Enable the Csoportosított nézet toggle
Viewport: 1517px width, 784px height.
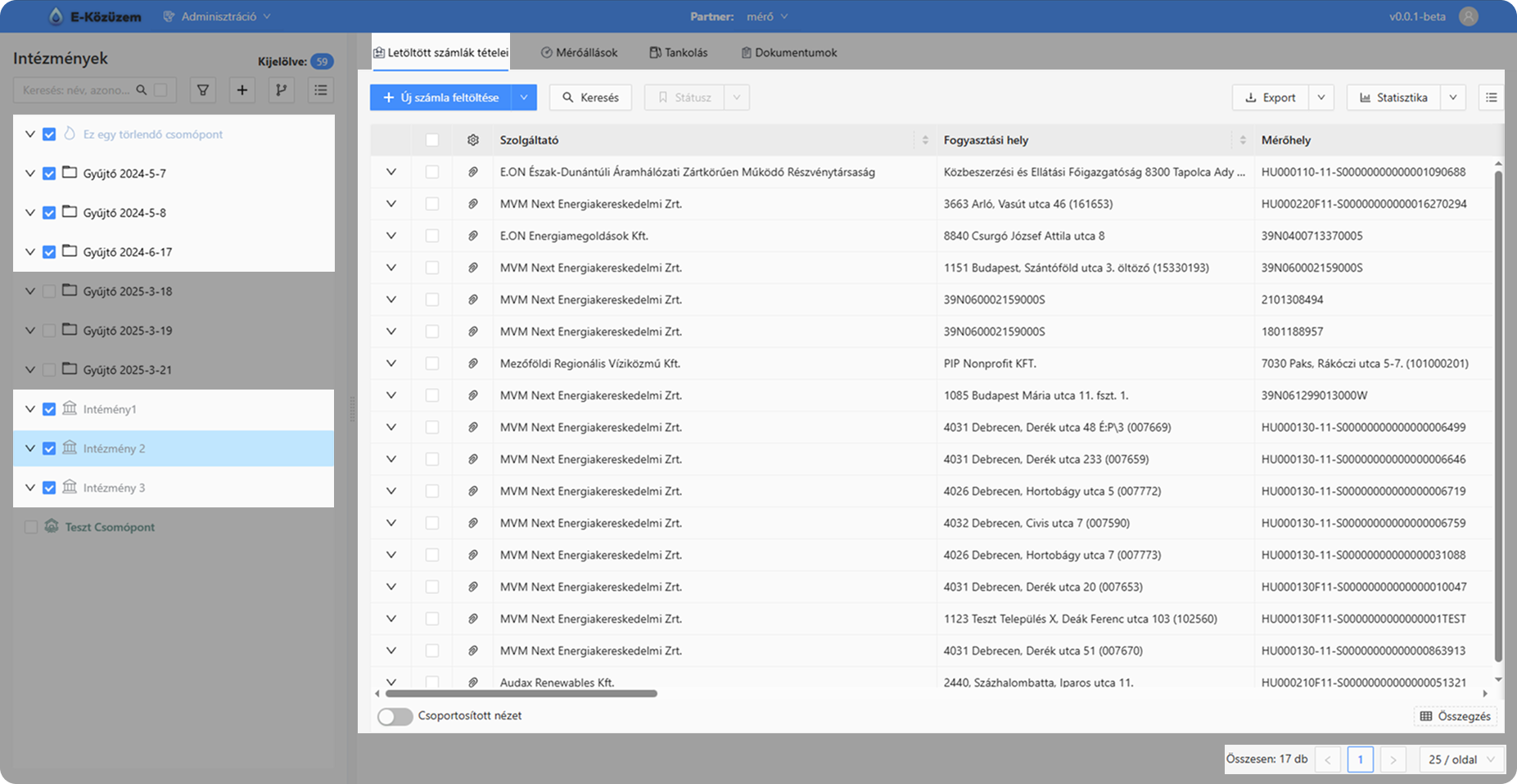pos(395,716)
